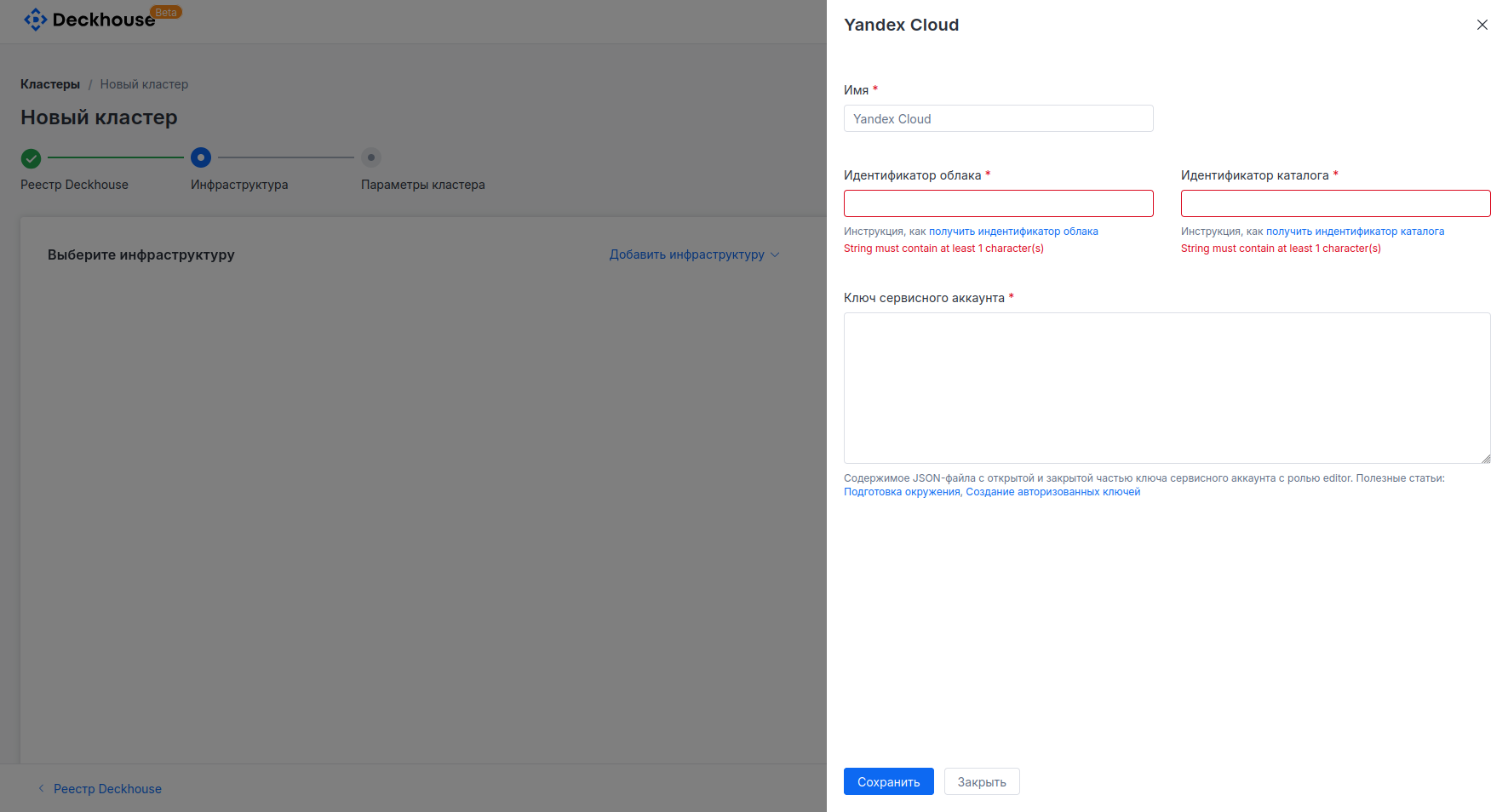Select Новый кластер in the breadcrumb
The width and height of the screenshot is (1508, 812).
pos(143,83)
